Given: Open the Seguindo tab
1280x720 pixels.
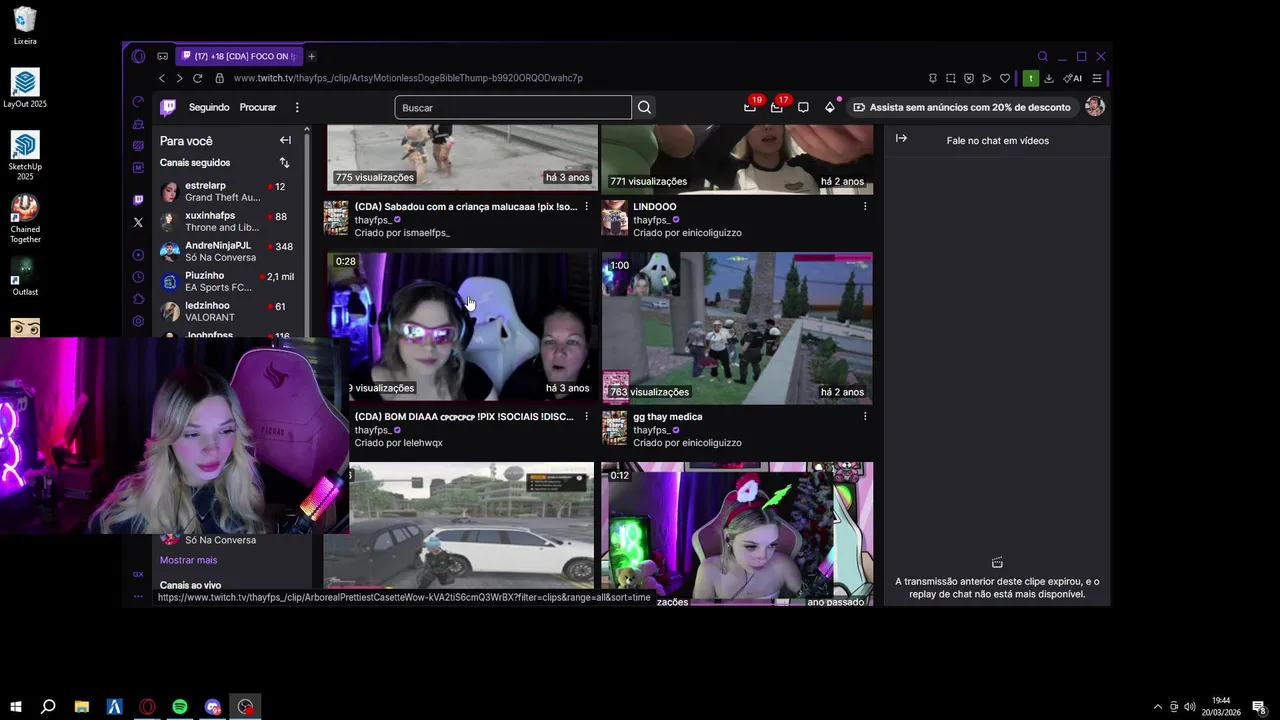Looking at the screenshot, I should point(209,107).
